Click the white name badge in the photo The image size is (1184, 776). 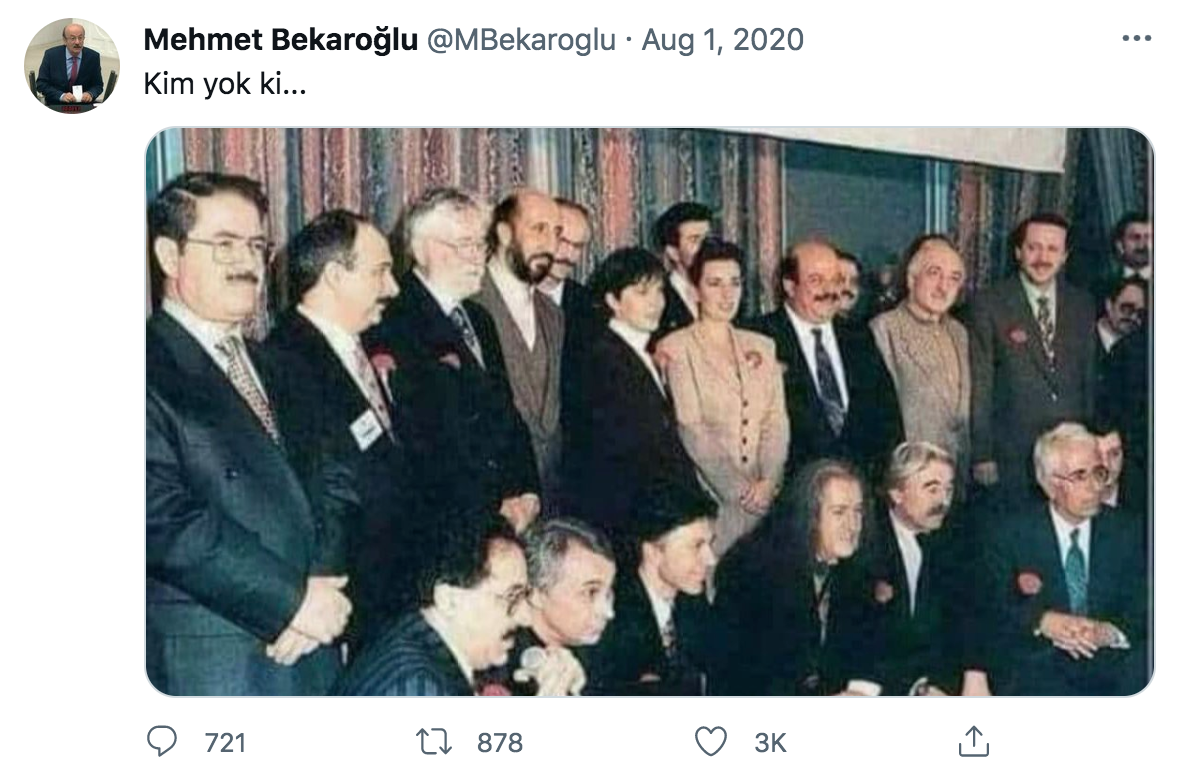[x=368, y=429]
